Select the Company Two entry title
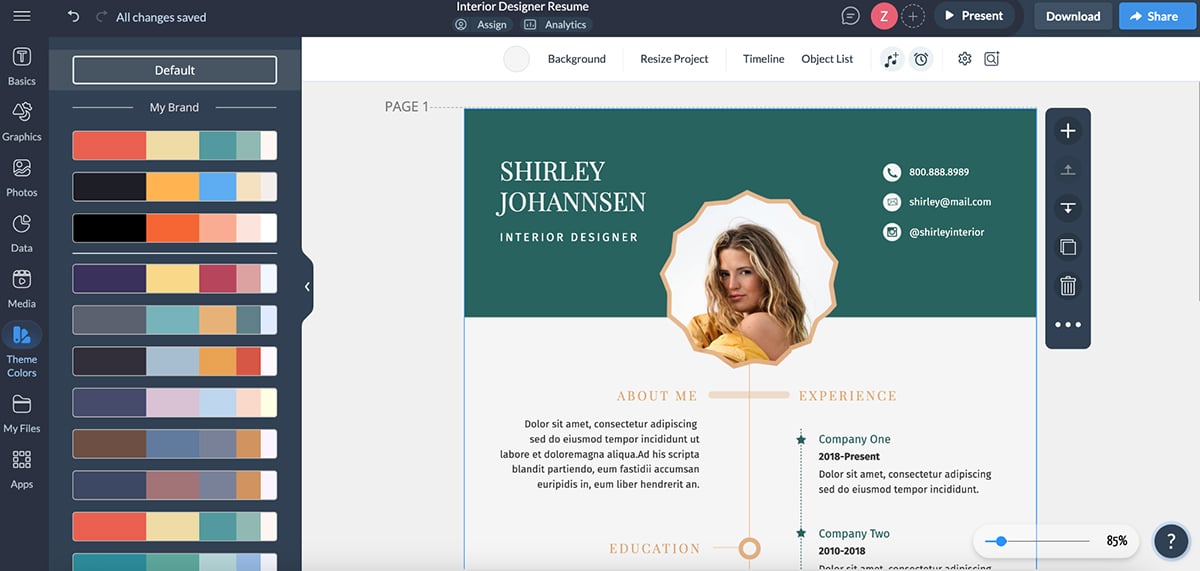 click(854, 534)
